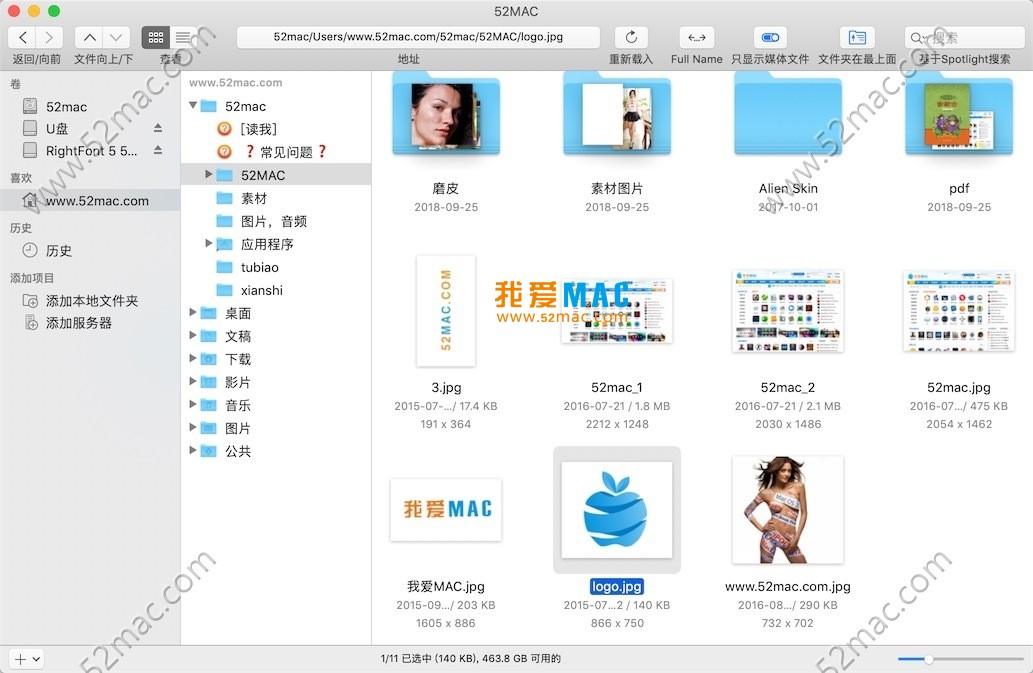Screen dimensions: 1033x673
Task: Select 图片，音频 folder in tree
Action: click(262, 221)
